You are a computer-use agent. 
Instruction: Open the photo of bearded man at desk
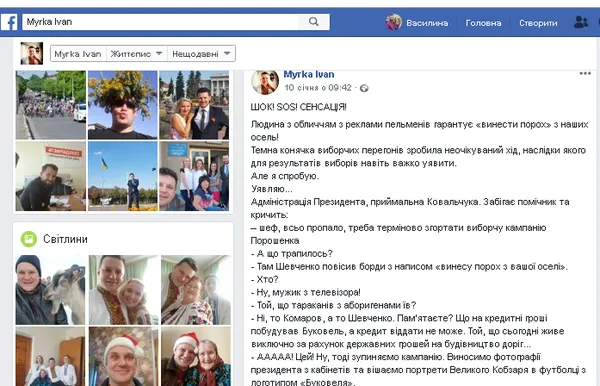[x=51, y=176]
